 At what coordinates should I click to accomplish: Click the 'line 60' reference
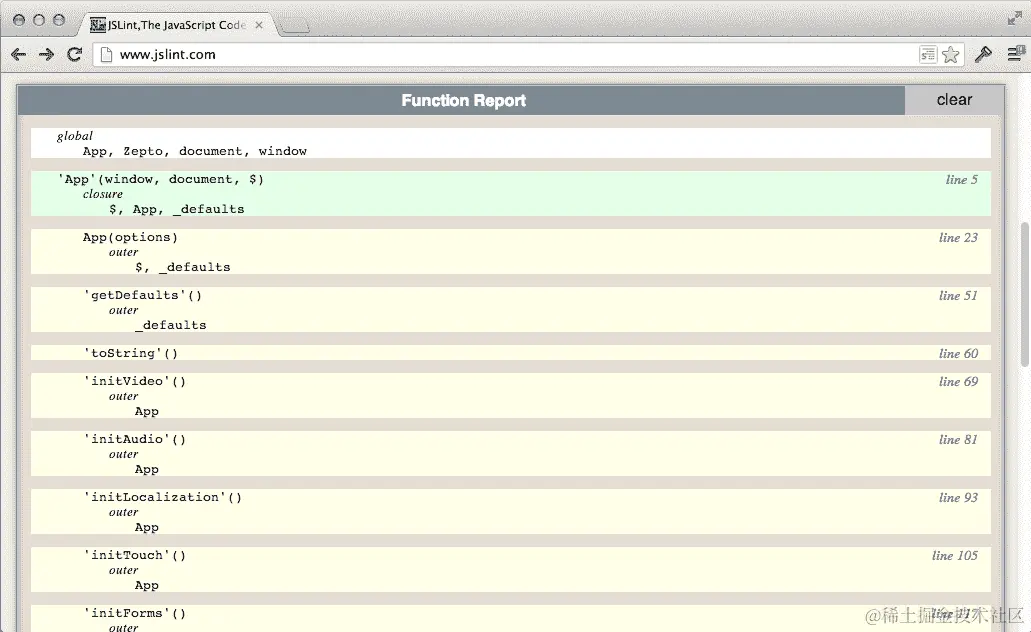pyautogui.click(x=958, y=353)
